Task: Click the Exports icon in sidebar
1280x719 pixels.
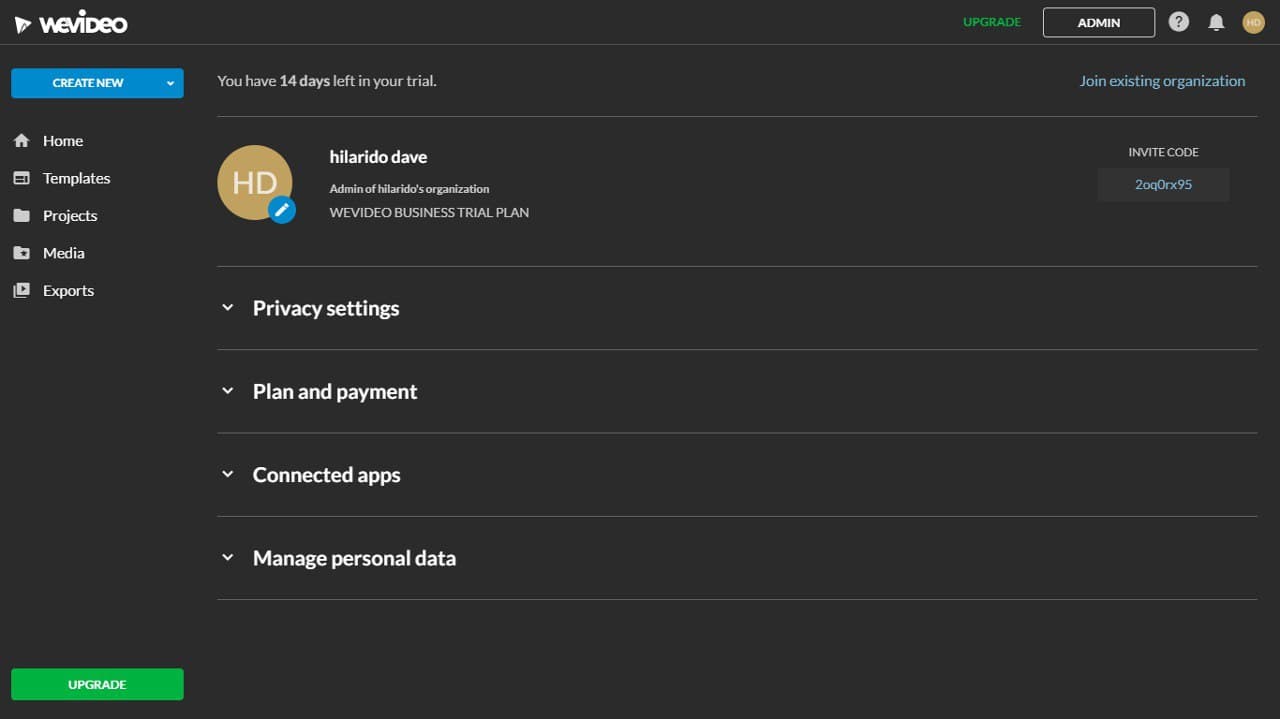Action: click(x=21, y=291)
